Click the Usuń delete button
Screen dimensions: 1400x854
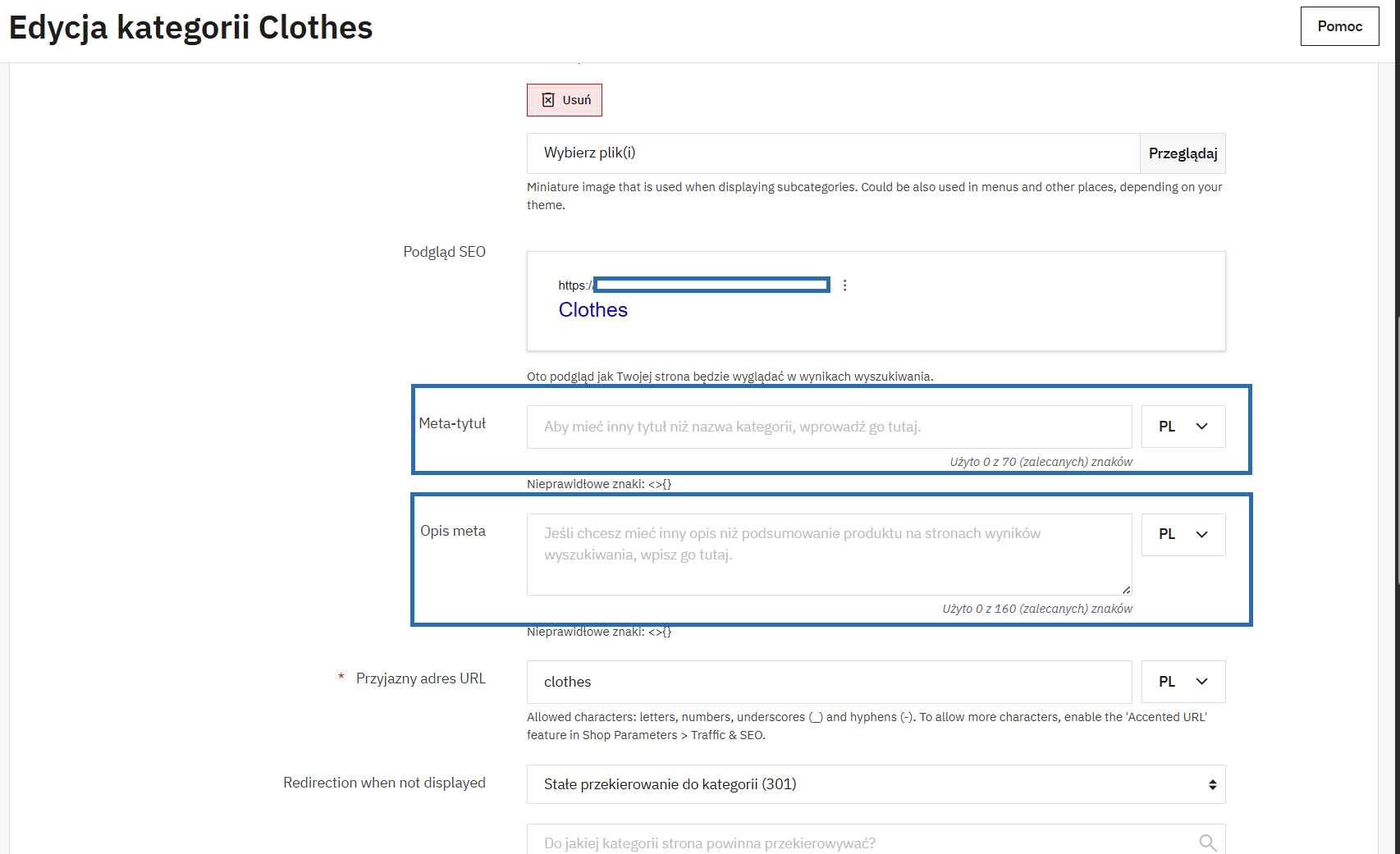point(565,100)
